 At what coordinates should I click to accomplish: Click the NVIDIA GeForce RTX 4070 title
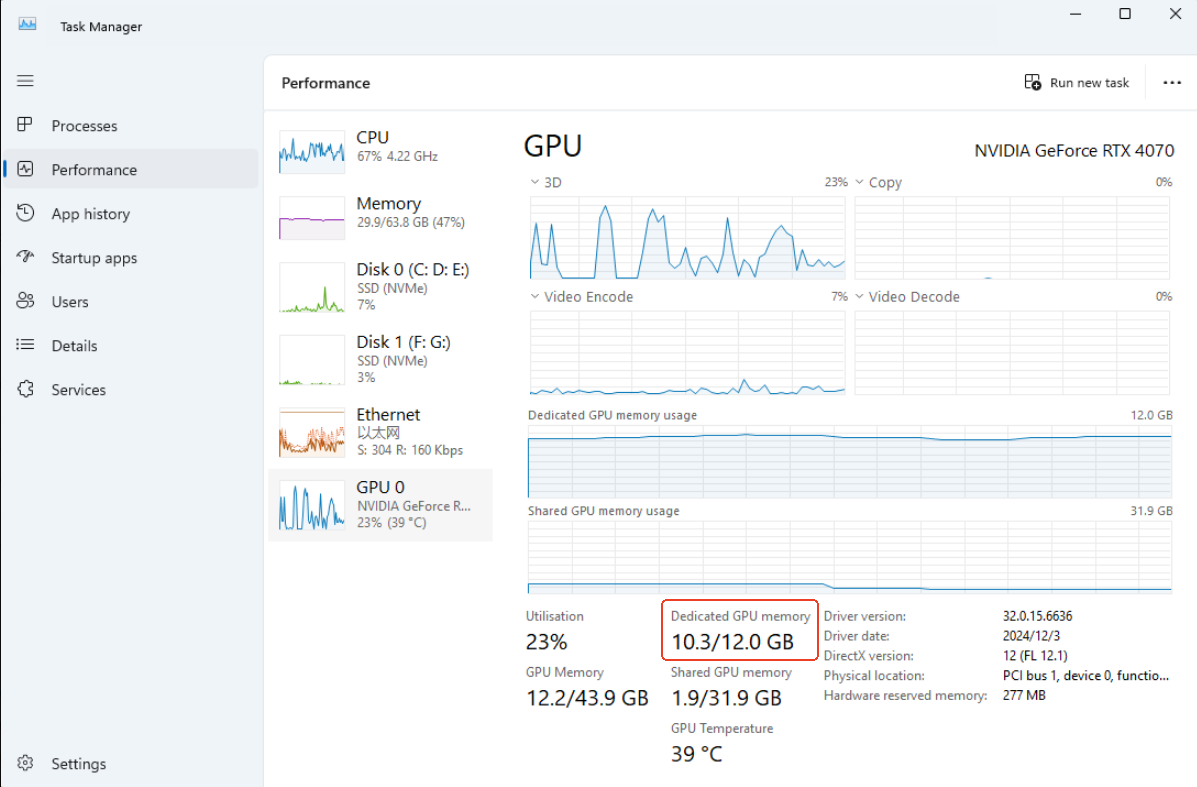(x=1074, y=150)
